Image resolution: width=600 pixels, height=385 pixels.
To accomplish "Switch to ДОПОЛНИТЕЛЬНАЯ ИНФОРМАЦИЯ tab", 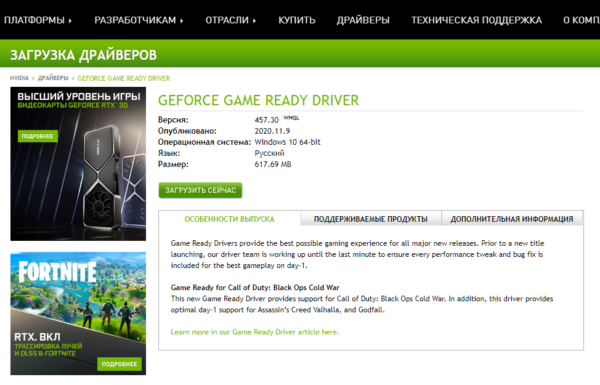I will point(512,219).
